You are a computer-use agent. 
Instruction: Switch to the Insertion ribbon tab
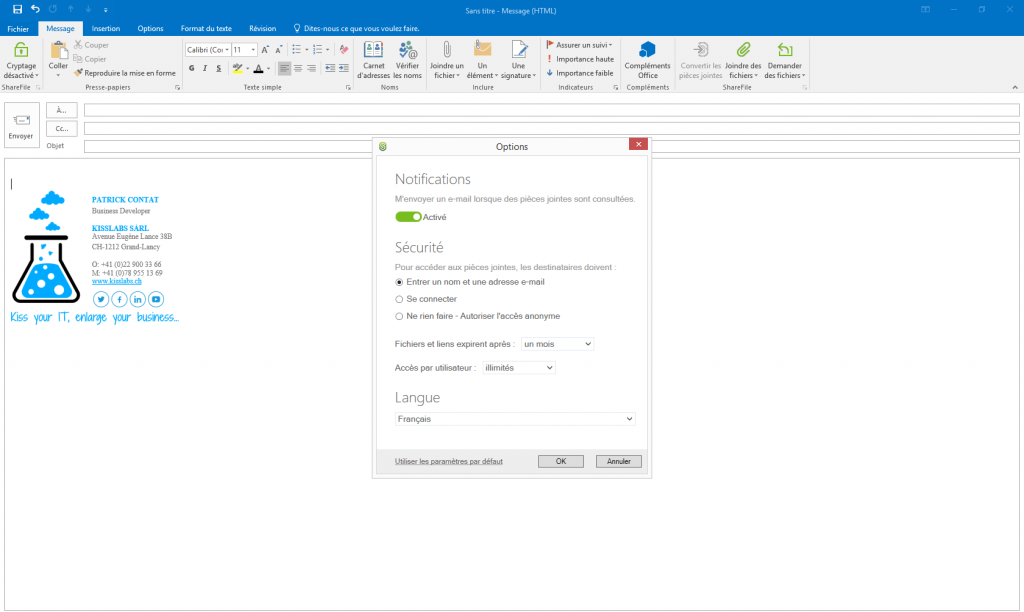coord(105,28)
